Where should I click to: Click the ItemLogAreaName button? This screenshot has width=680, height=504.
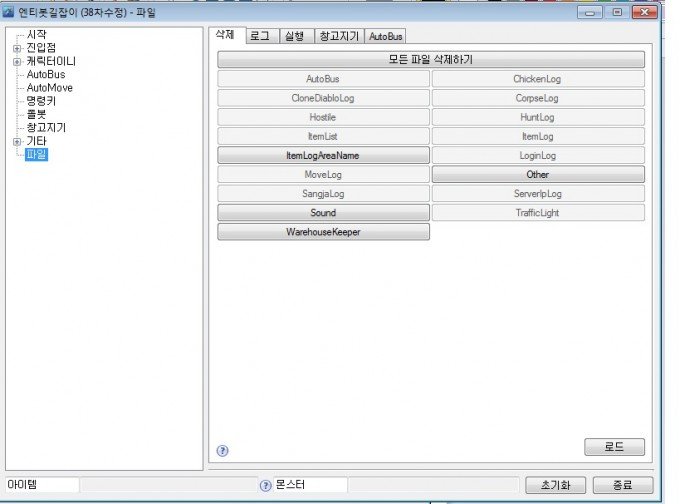(323, 156)
